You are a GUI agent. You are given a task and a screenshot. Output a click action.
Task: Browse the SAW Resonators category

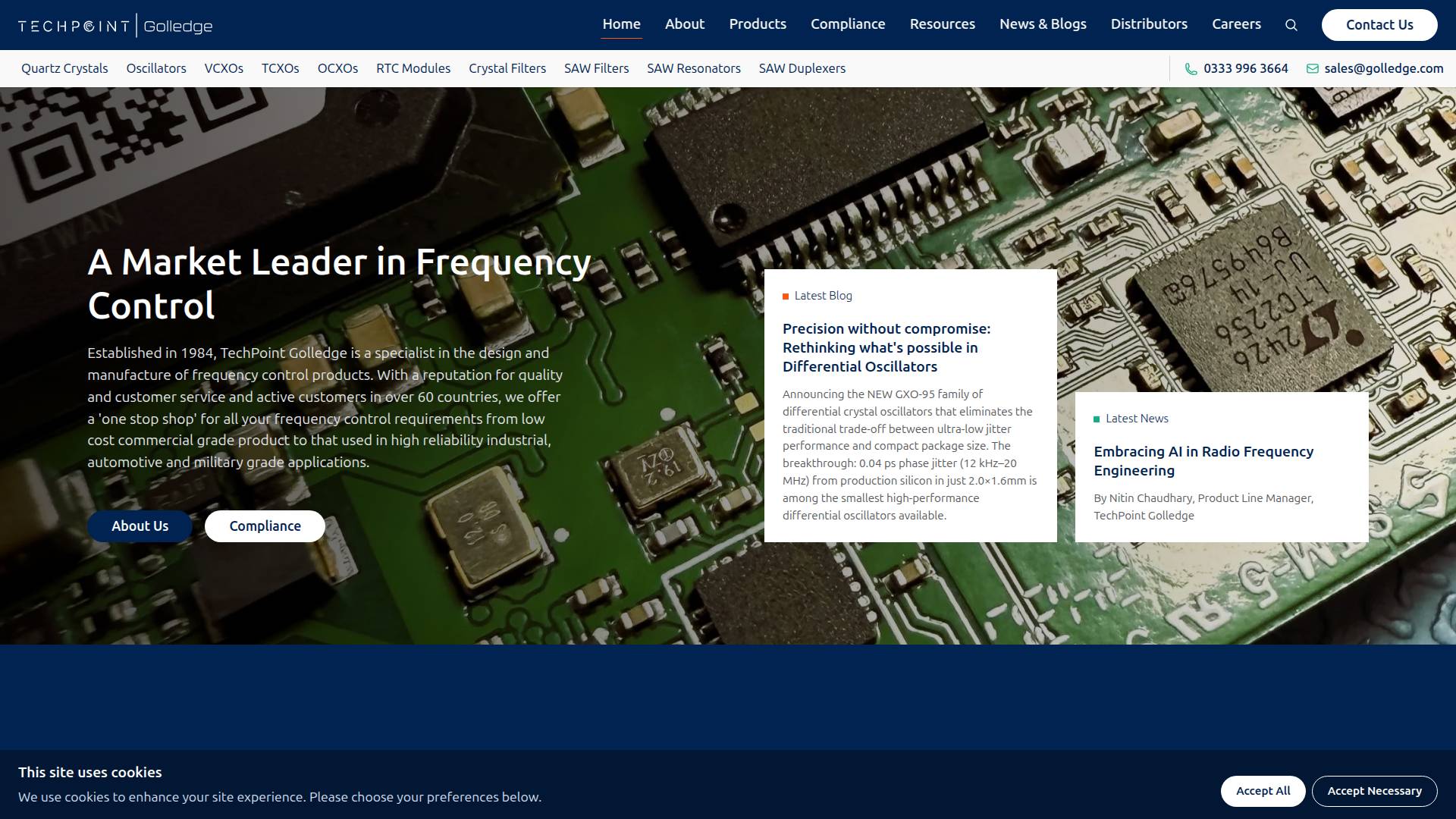pyautogui.click(x=694, y=68)
